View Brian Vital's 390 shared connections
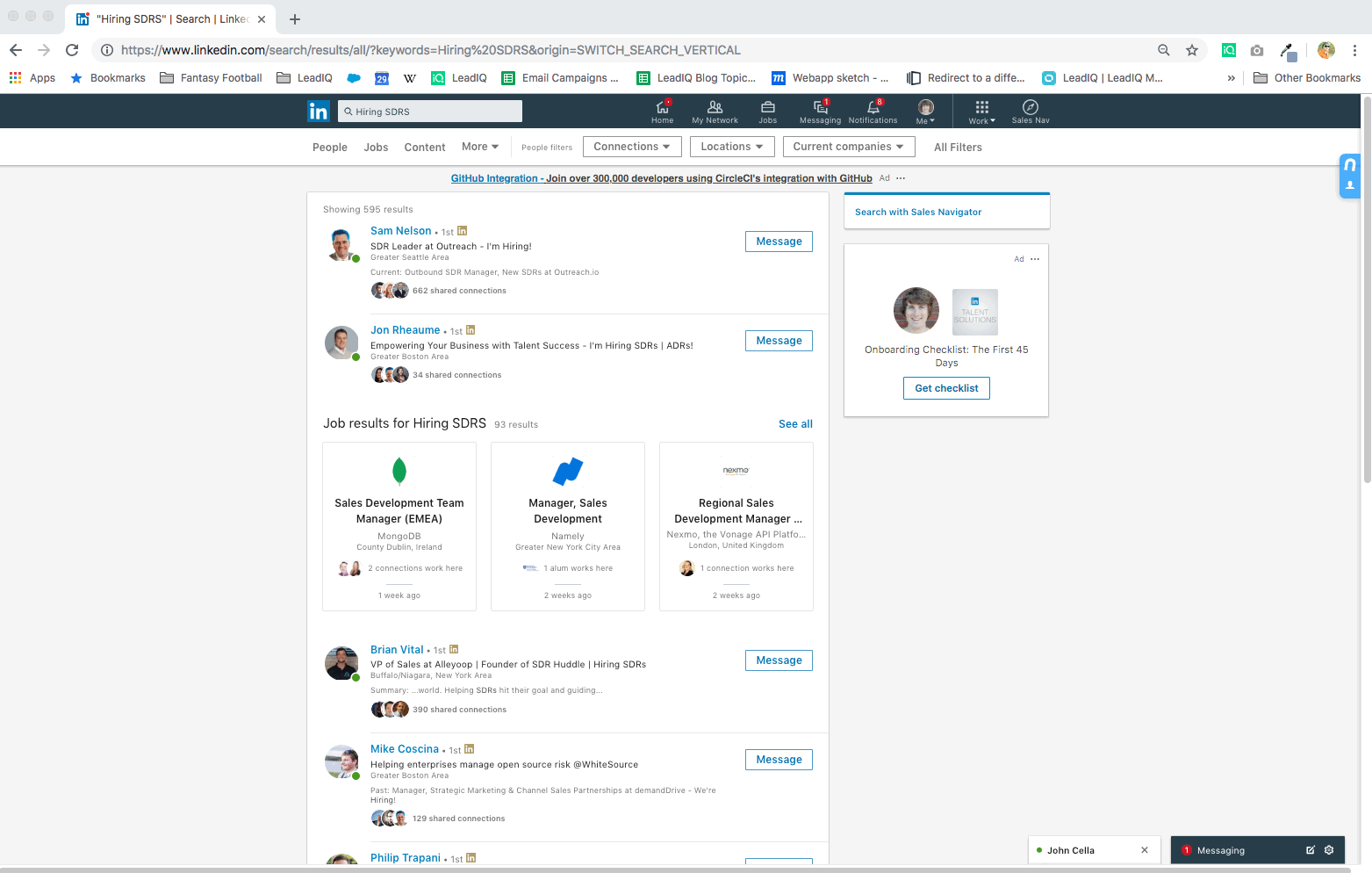 pos(459,710)
